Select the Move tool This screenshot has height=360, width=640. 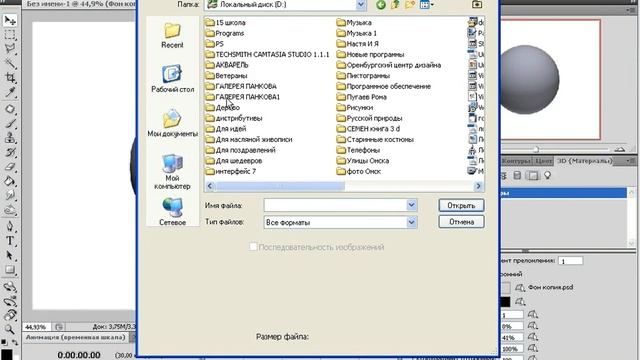pos(10,20)
